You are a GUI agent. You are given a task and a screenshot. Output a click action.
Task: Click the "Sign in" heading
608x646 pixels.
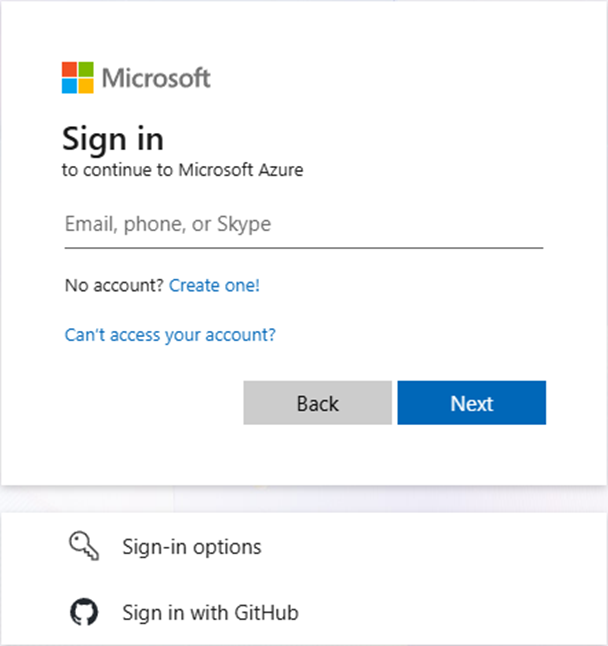click(113, 137)
